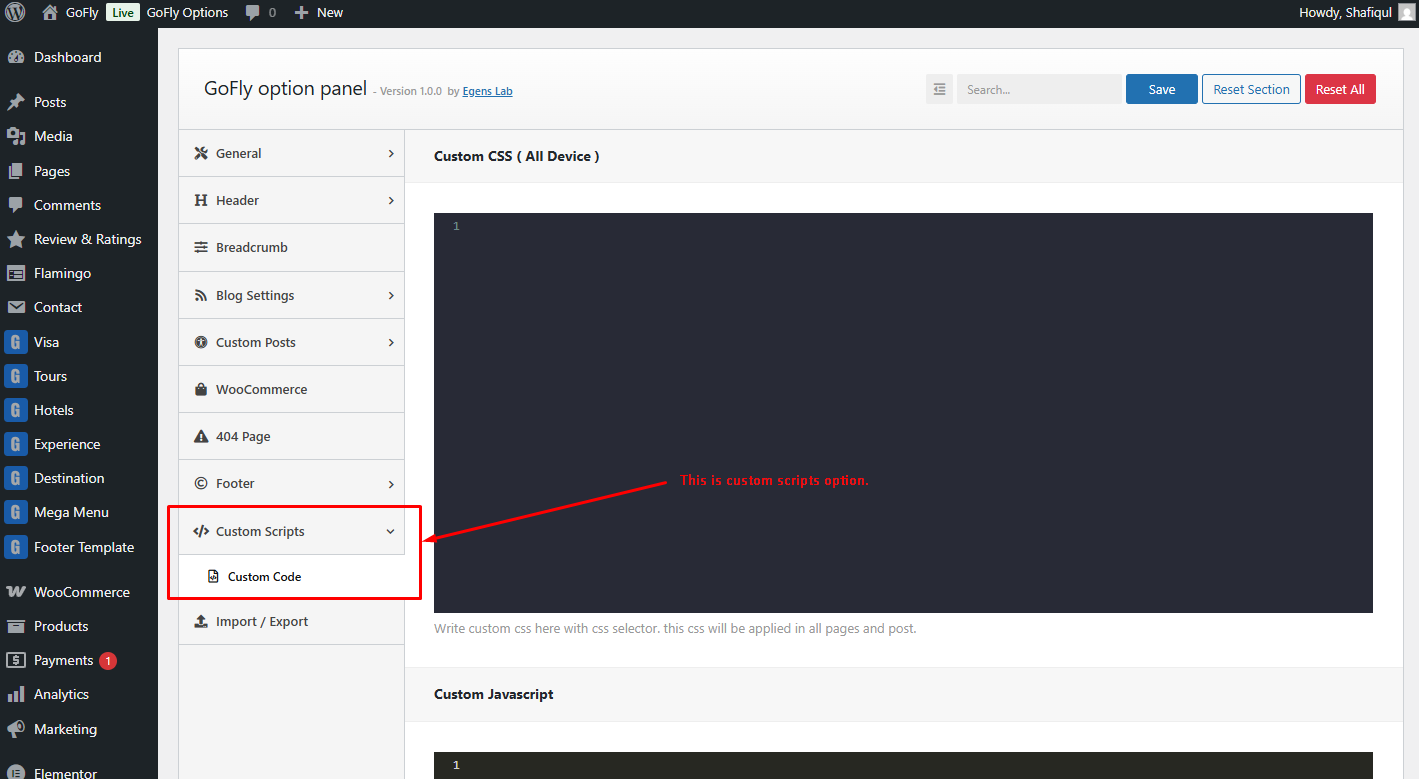This screenshot has height=779, width=1419.
Task: Click the Footer Template label in sidebar
Action: point(84,547)
